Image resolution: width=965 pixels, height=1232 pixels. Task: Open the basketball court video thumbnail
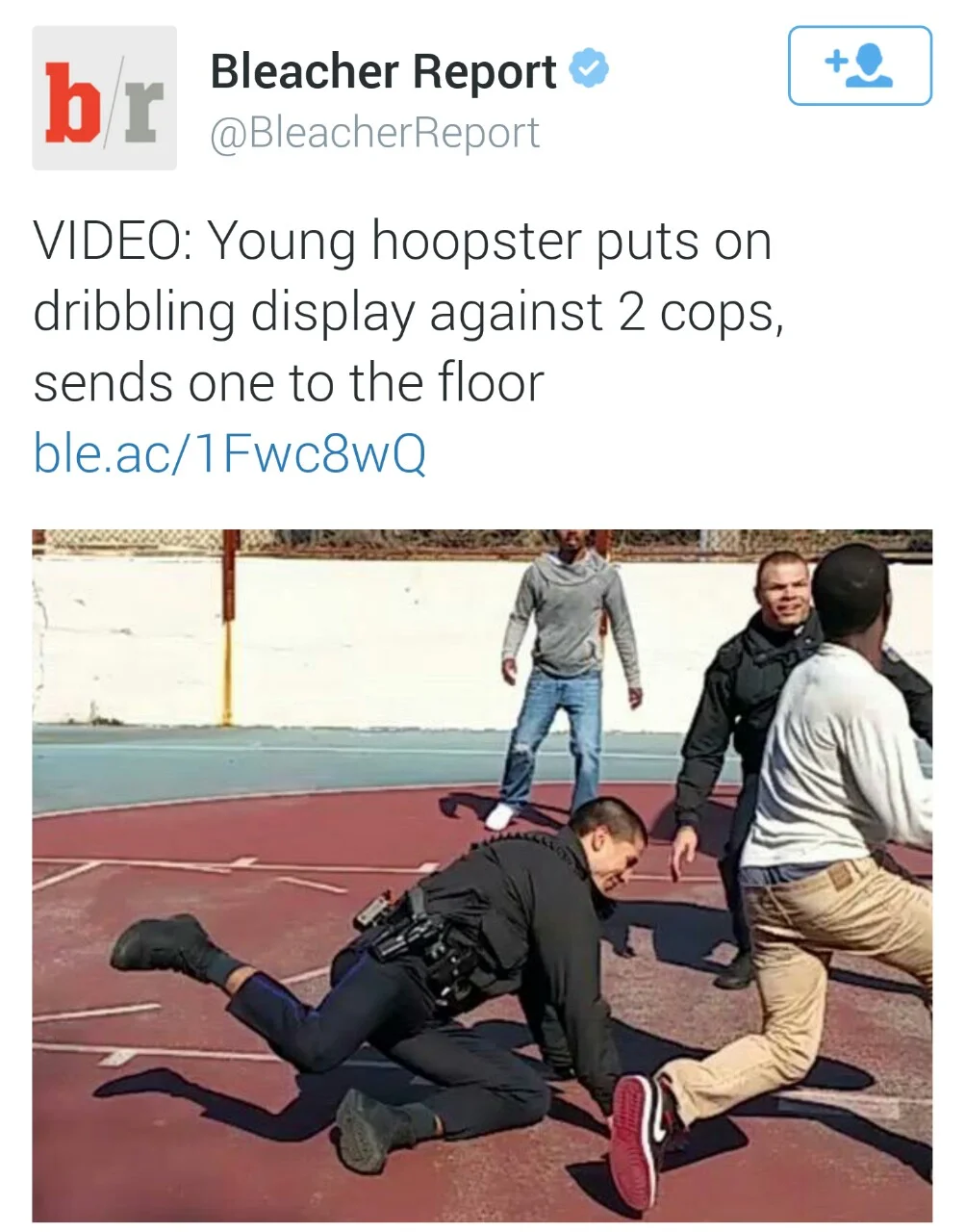(482, 875)
